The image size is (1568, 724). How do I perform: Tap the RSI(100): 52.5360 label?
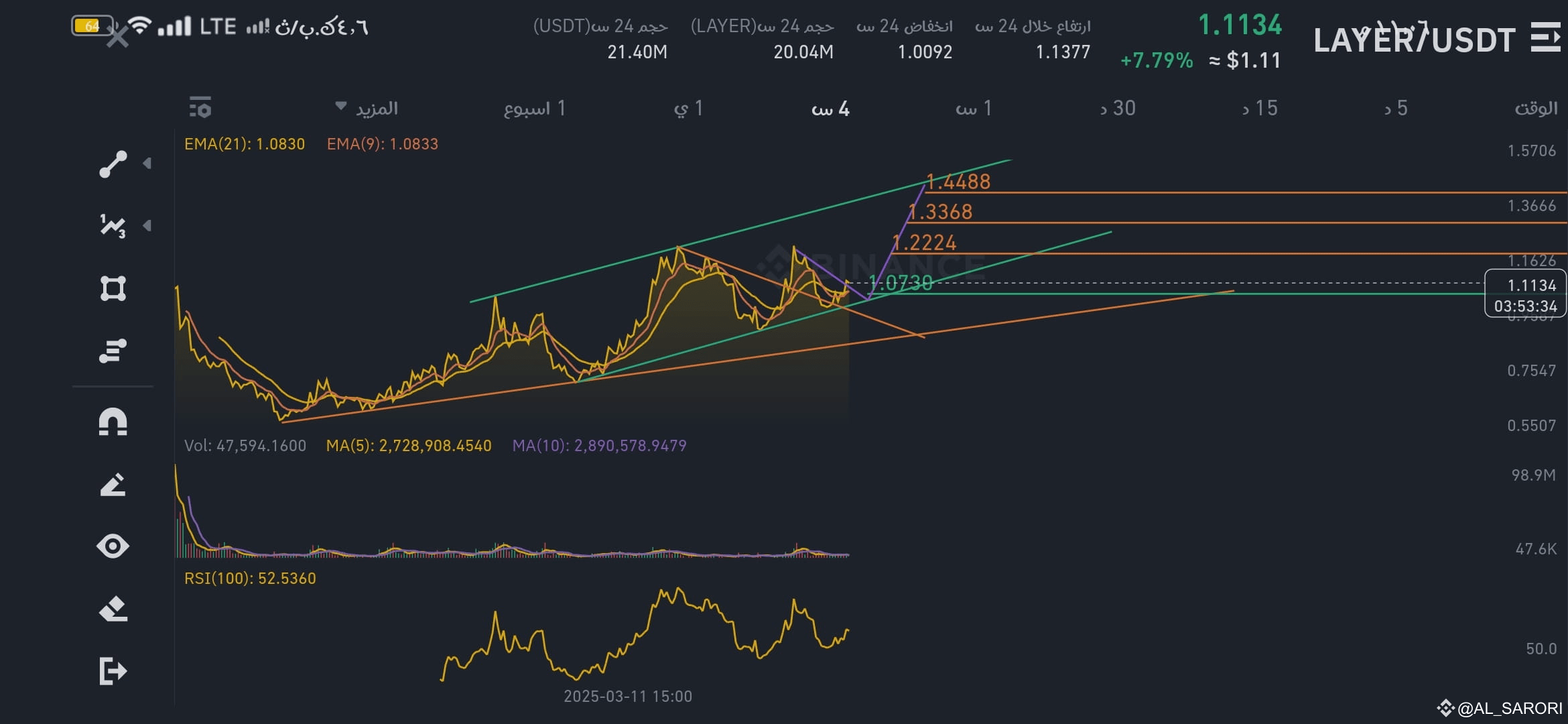[x=250, y=579]
